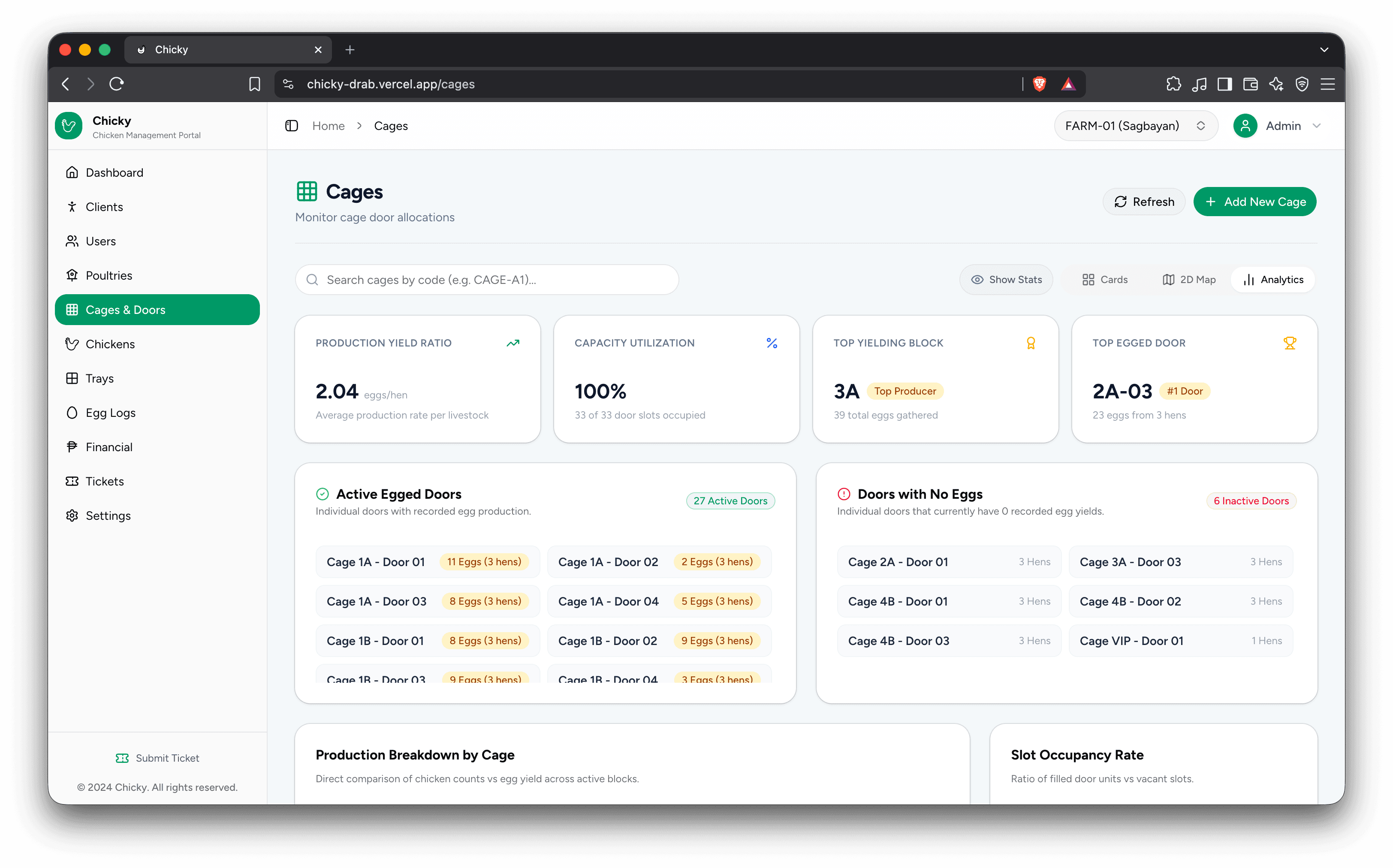This screenshot has height=868, width=1393.
Task: Click the Admin avatar icon
Action: [1245, 126]
